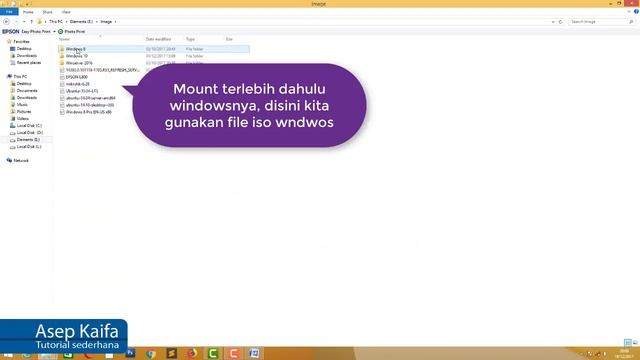The width and height of the screenshot is (640, 360).
Task: Open Downloads under Favorites
Action: click(27, 56)
